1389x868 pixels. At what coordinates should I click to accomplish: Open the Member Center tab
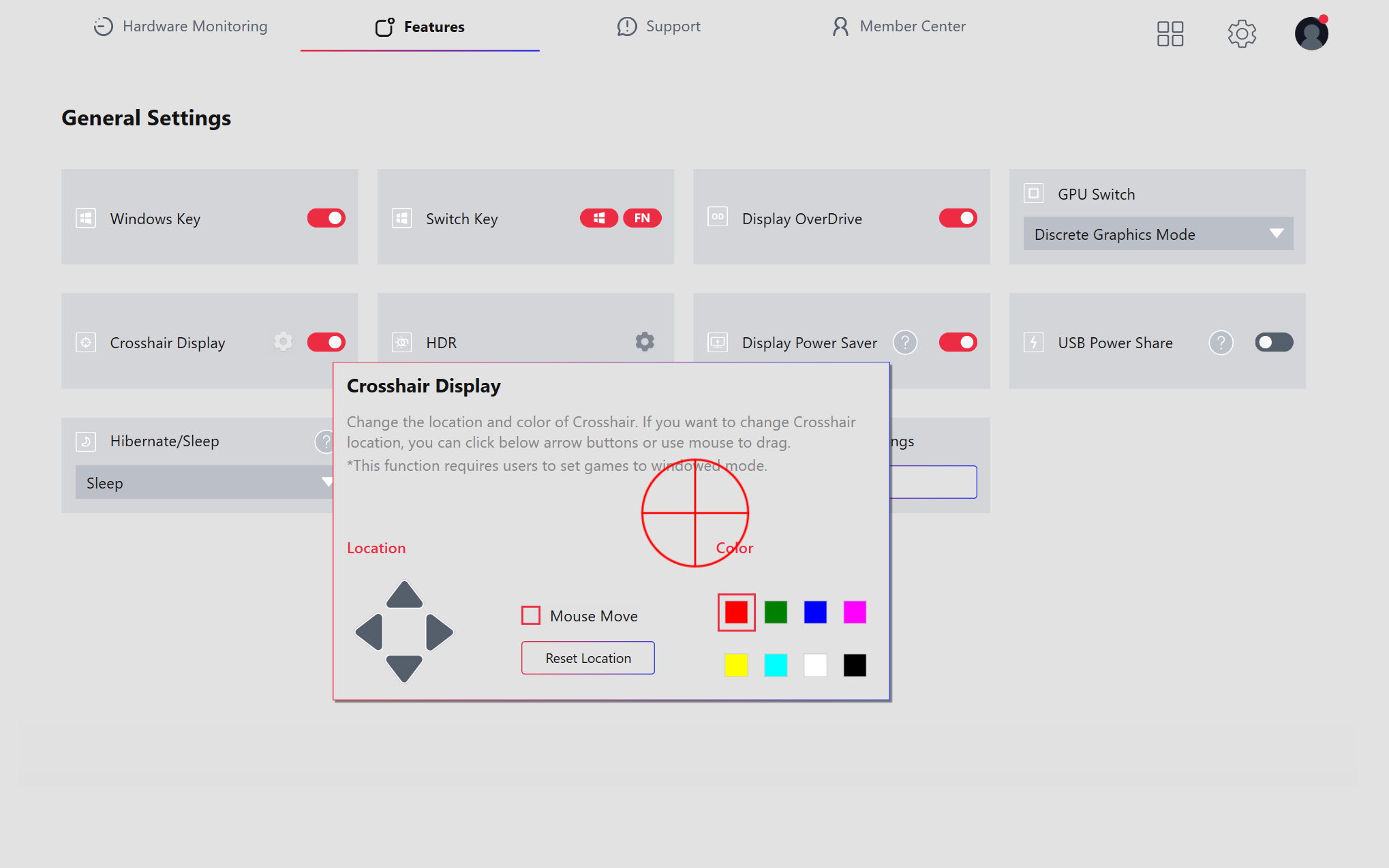tap(899, 27)
